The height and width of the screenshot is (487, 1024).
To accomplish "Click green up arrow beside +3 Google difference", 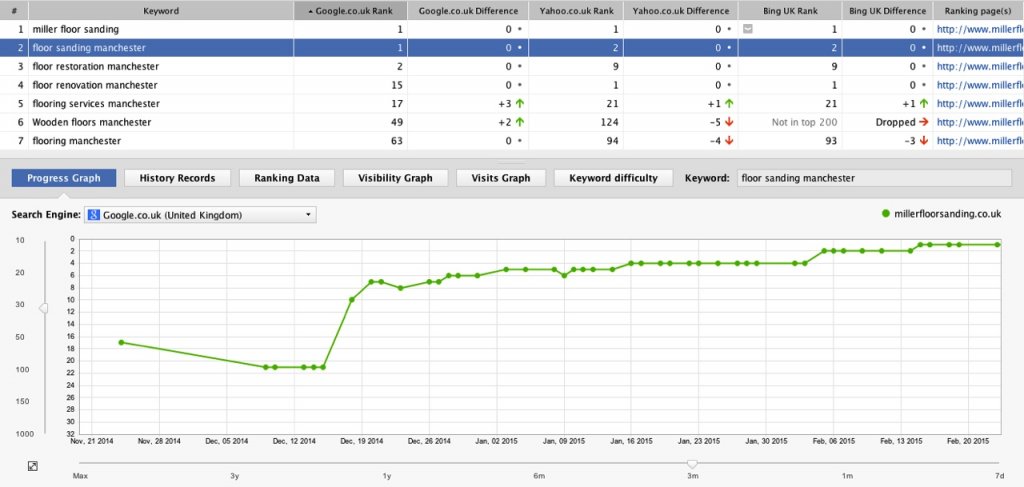I will (519, 103).
